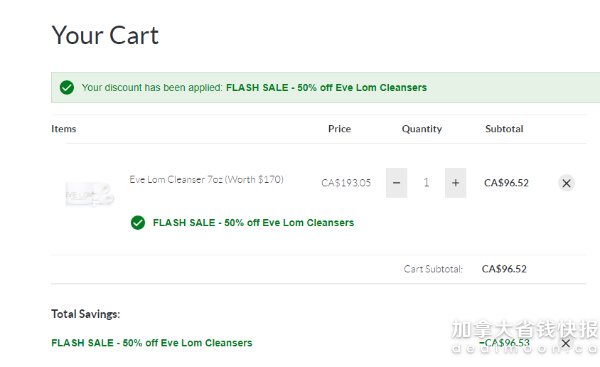Screen dimensions: 600x367
Task: Click the green checkmark in discount applied banner
Action: coord(67,88)
